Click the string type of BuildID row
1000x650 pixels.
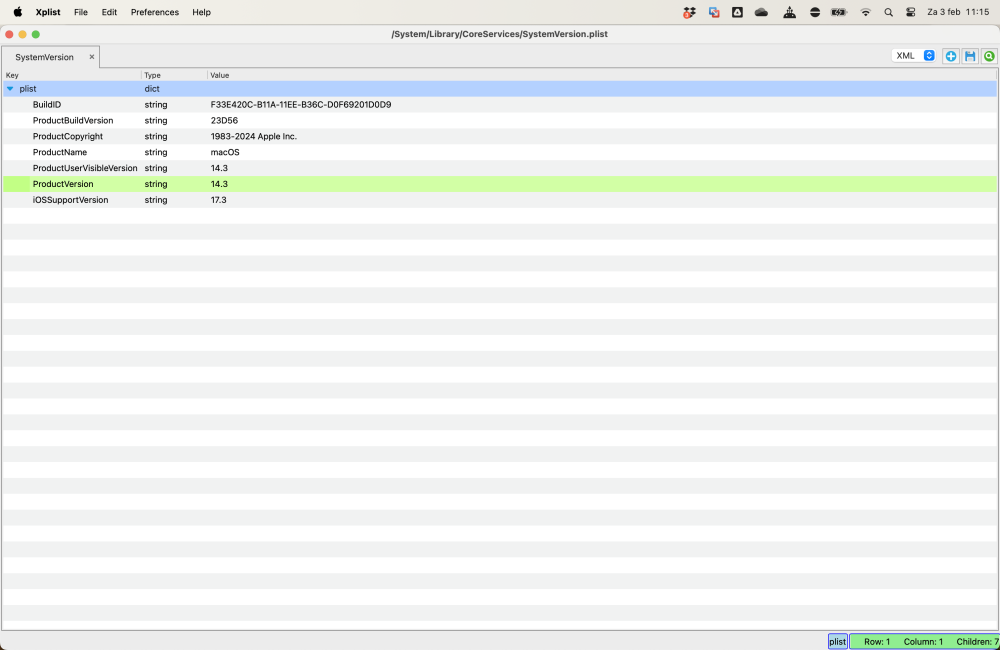click(x=156, y=105)
